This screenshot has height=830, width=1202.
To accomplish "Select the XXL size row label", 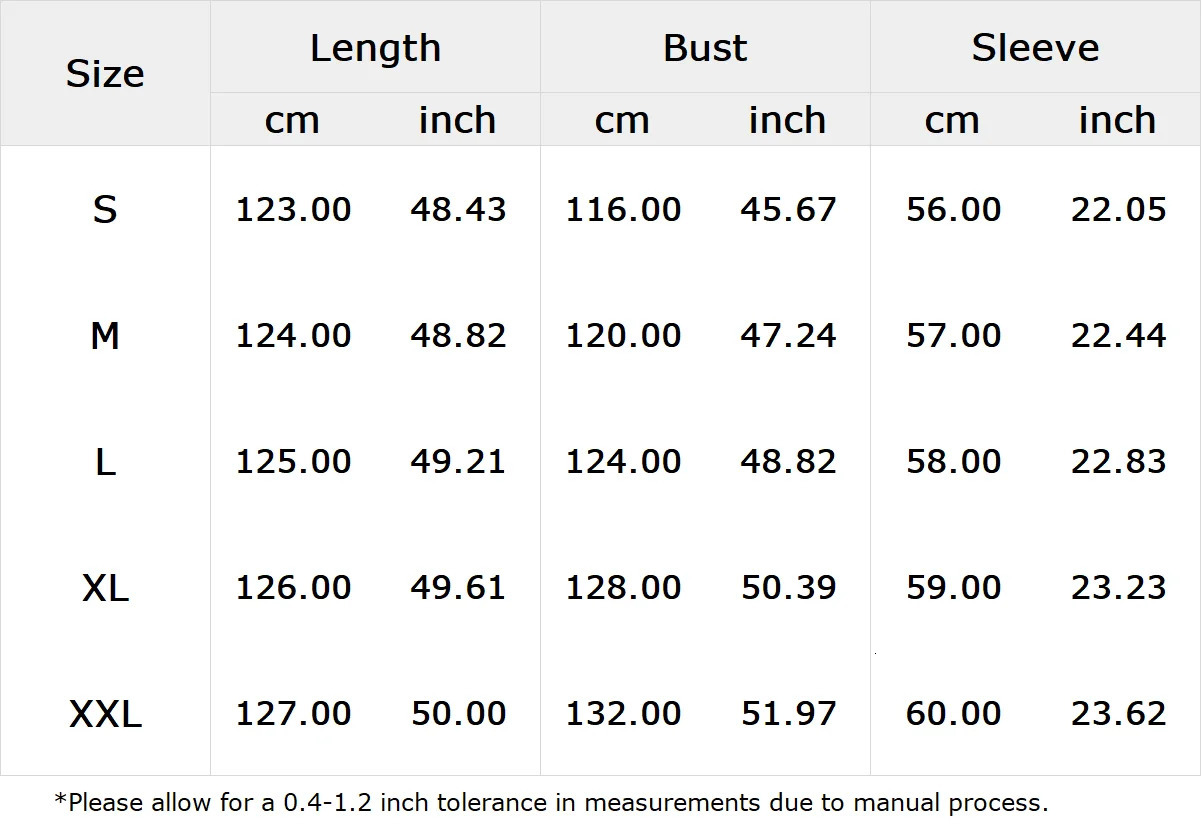I will tap(105, 714).
